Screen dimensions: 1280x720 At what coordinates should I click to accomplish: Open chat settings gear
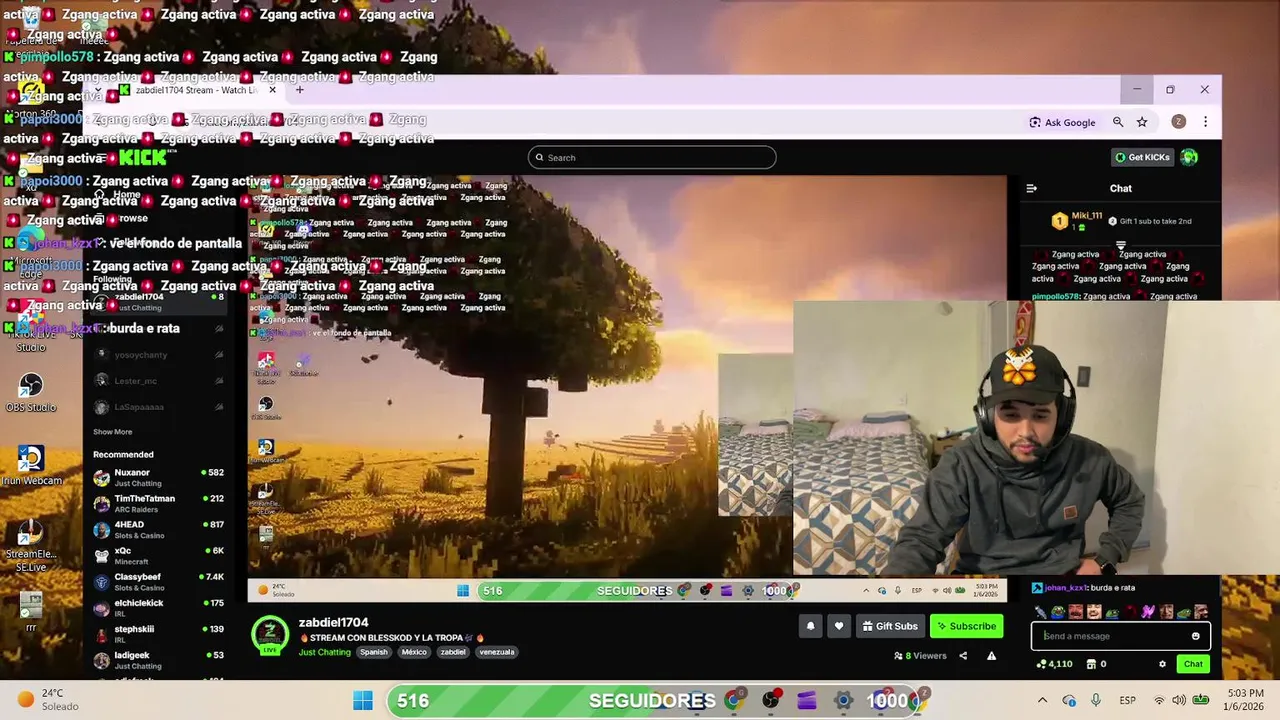(x=1162, y=664)
